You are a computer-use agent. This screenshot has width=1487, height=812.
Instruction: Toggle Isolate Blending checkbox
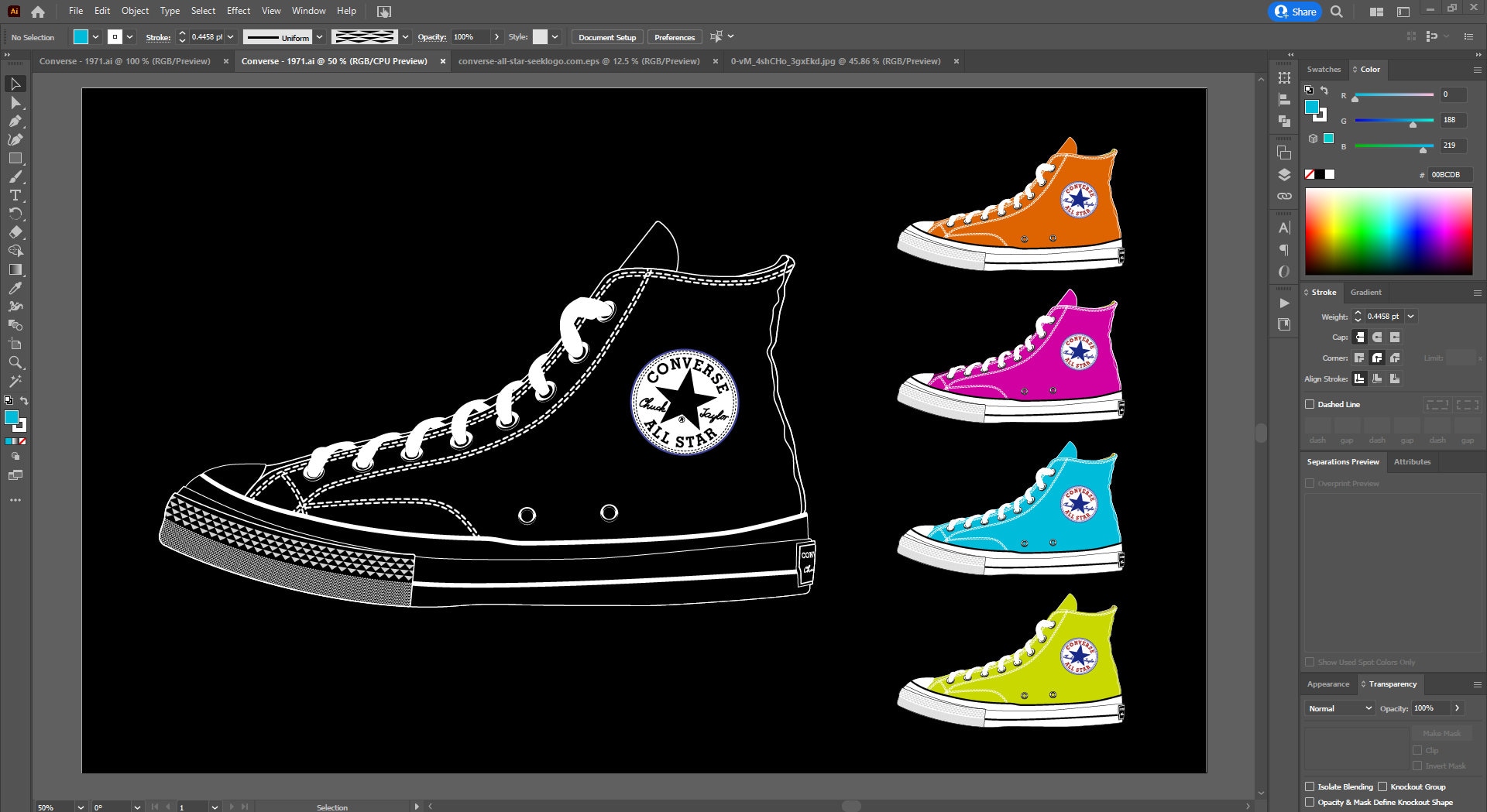[x=1310, y=786]
